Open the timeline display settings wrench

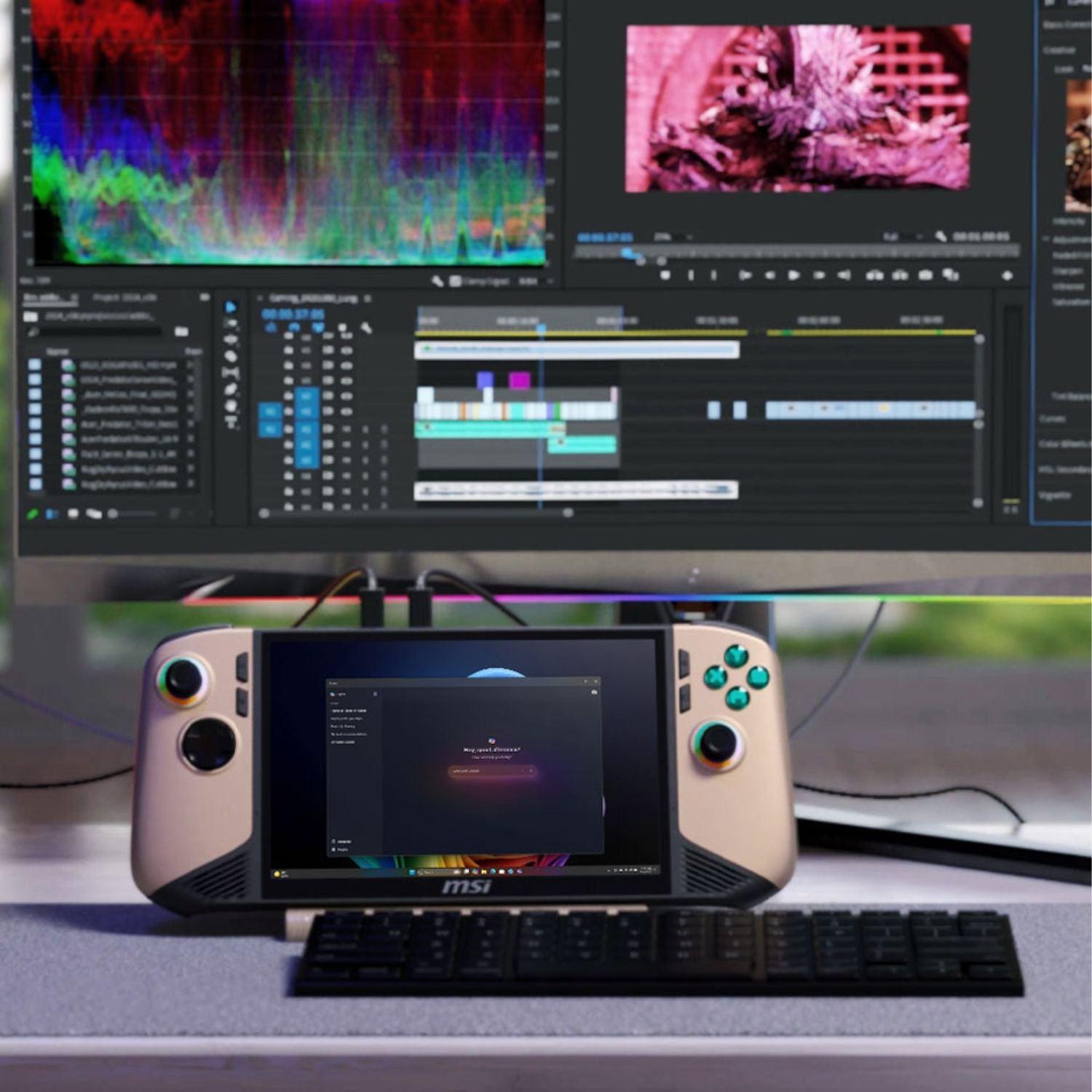(365, 328)
